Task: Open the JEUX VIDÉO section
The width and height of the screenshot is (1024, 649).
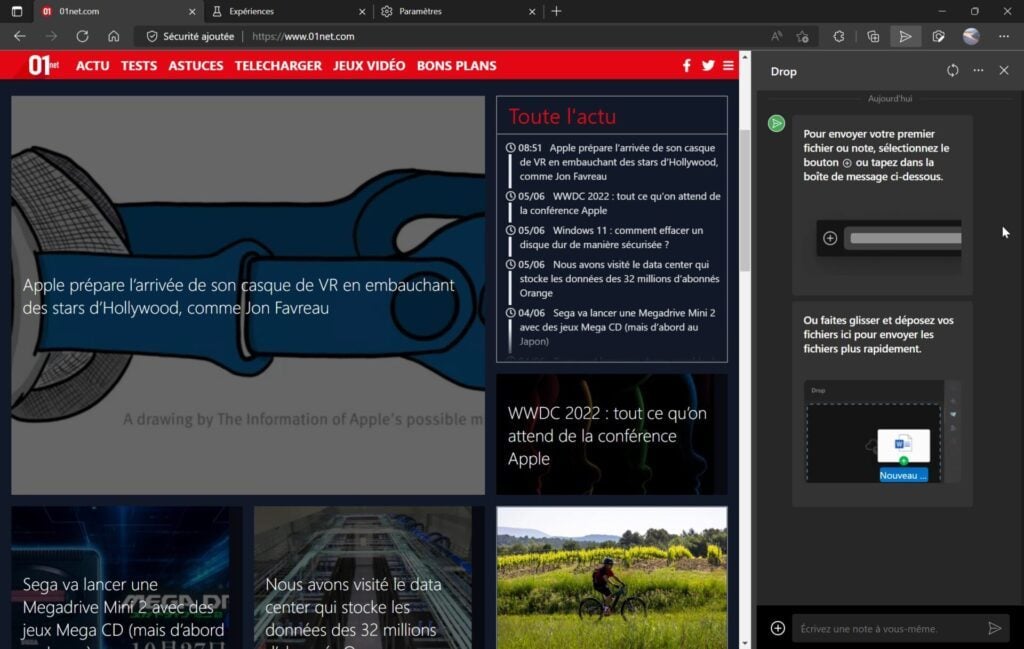Action: click(x=369, y=66)
